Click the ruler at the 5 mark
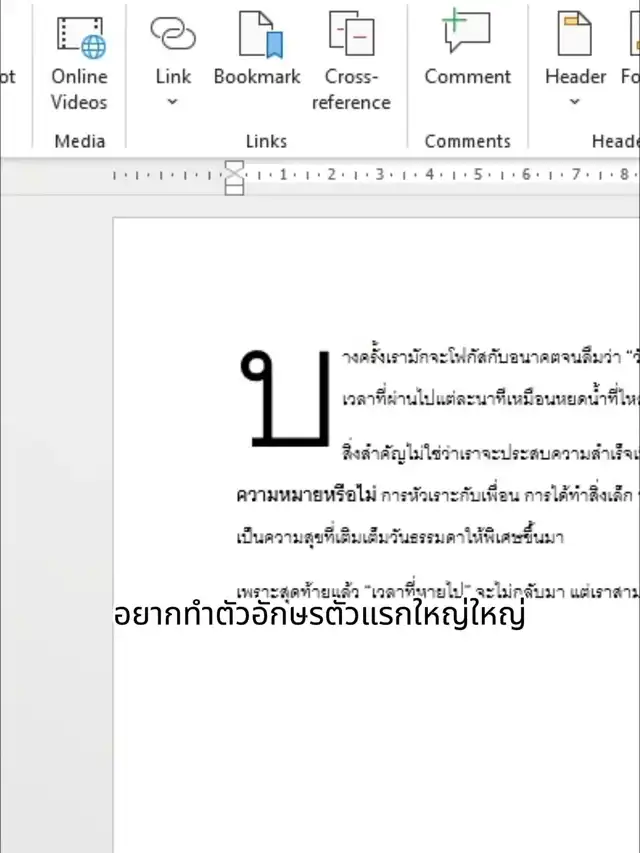This screenshot has height=853, width=640. tap(477, 175)
